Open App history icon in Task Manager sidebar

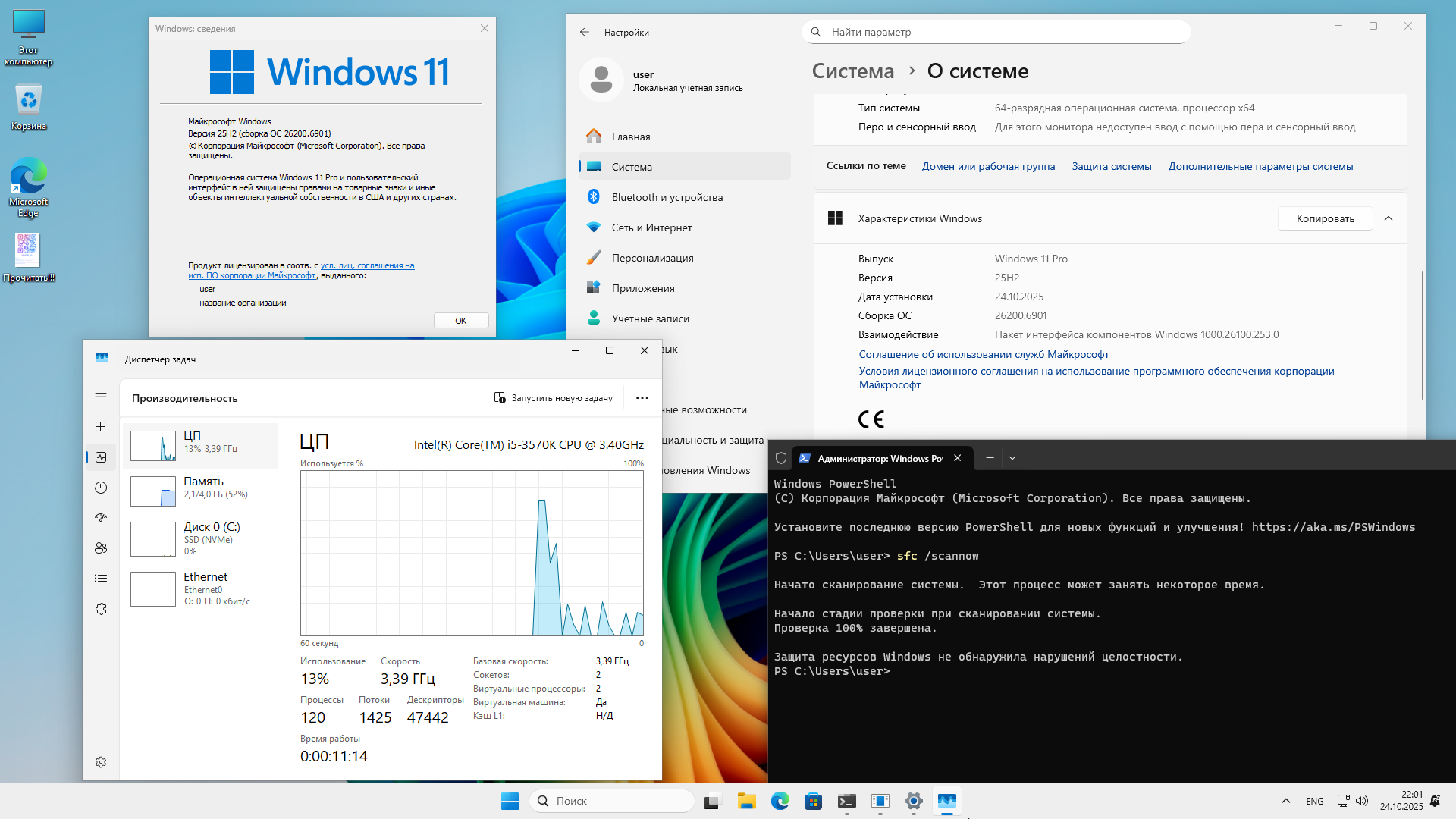point(101,488)
